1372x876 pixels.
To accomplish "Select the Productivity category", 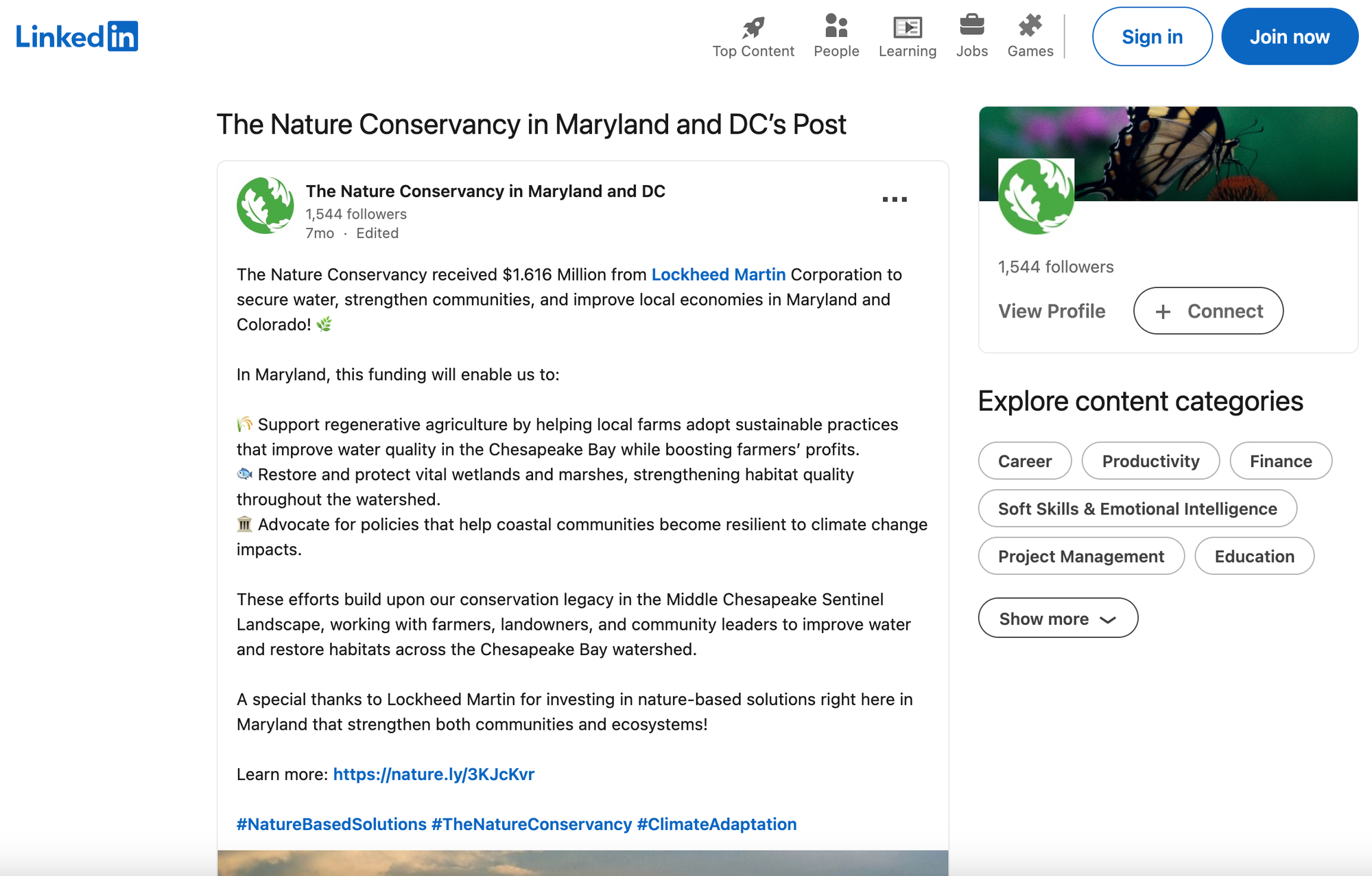I will tap(1150, 461).
